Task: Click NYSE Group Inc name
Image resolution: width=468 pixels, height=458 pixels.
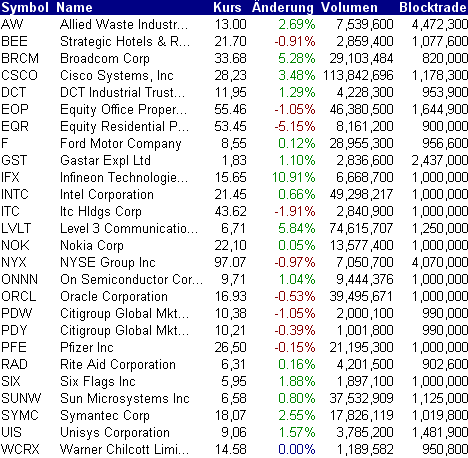Action: 108,262
